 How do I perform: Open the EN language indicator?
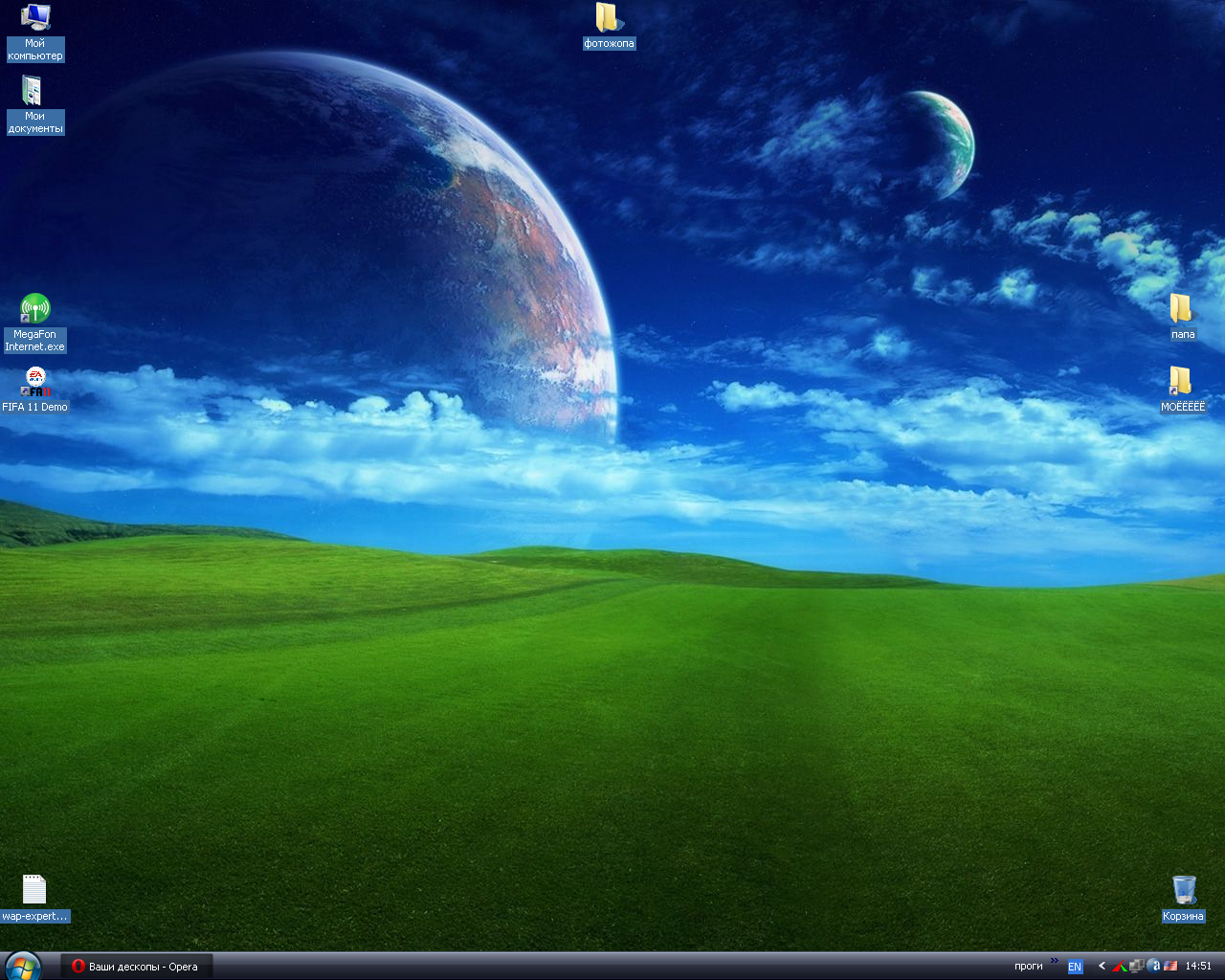(1075, 967)
